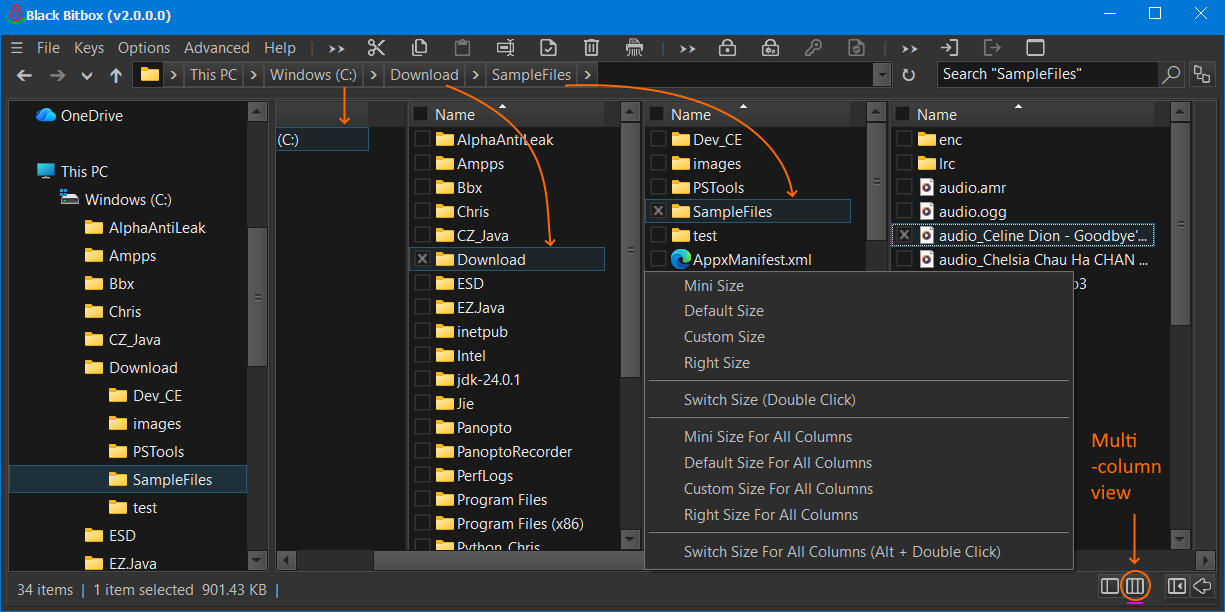Viewport: 1225px width, 612px height.
Task: Click the shield verify toolbar icon
Action: pyautogui.click(x=856, y=47)
